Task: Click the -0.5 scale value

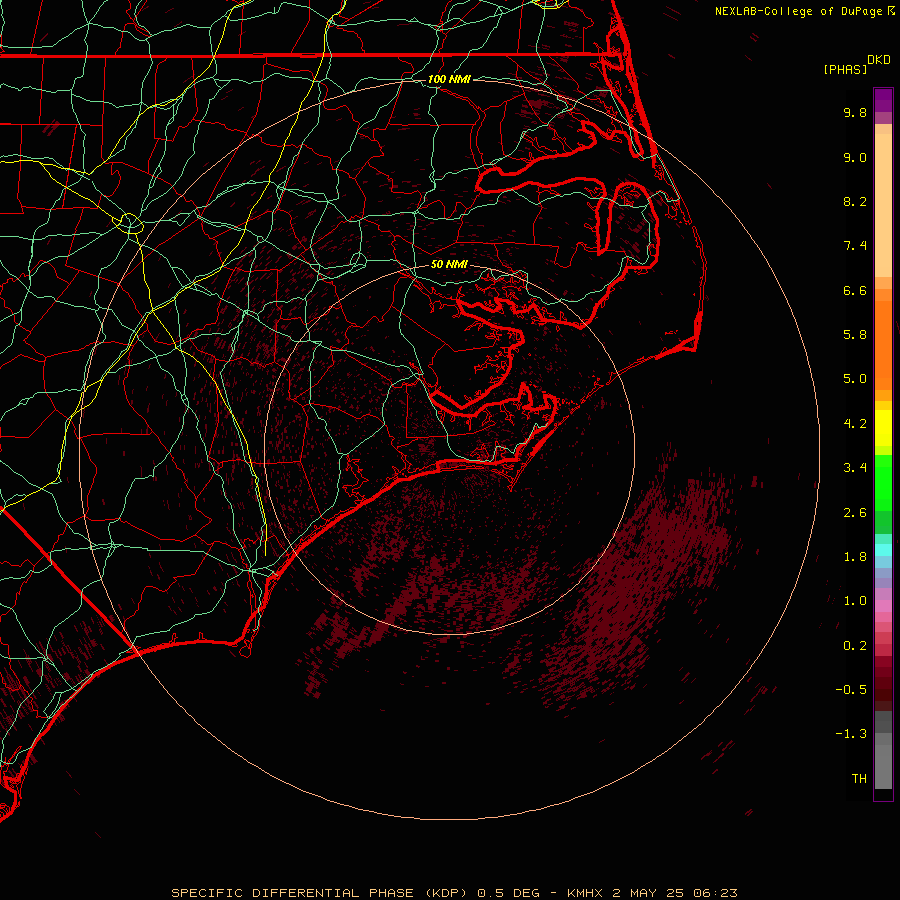Action: click(851, 690)
